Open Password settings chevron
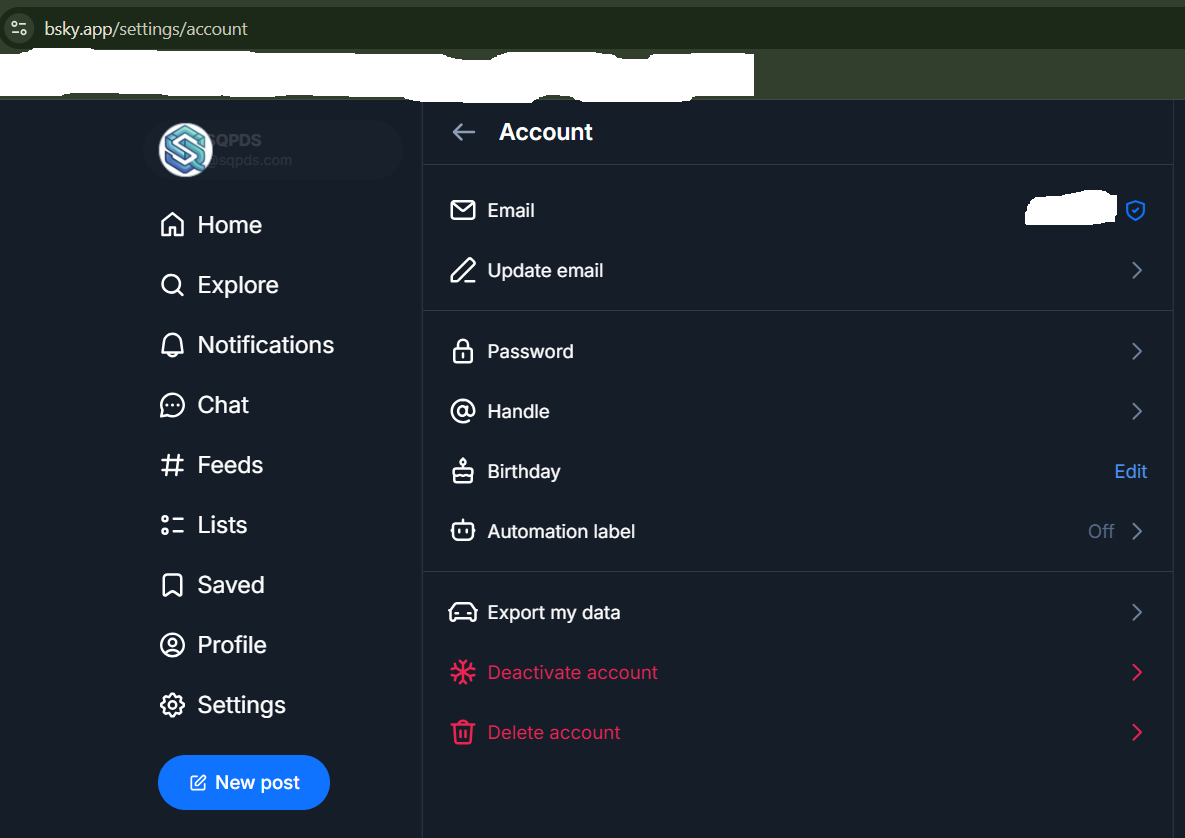Image resolution: width=1185 pixels, height=838 pixels. (x=1137, y=351)
